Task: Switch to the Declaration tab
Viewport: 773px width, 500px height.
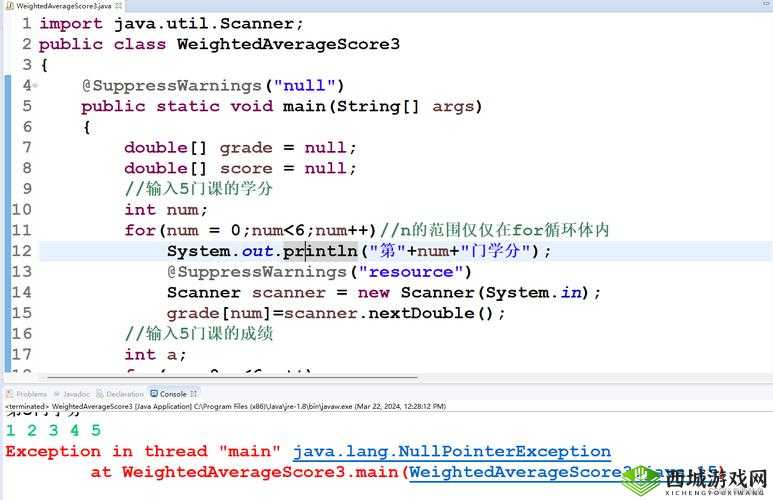Action: (x=120, y=394)
